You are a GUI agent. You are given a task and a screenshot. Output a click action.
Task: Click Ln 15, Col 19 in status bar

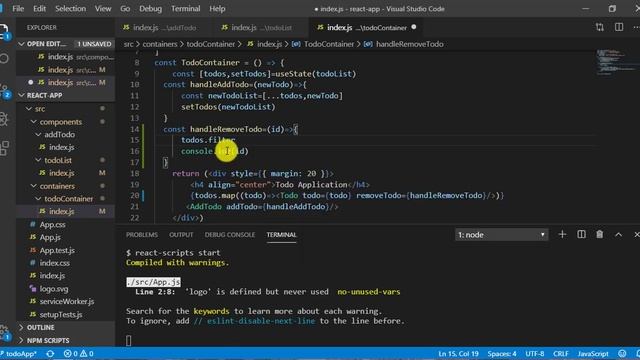(x=458, y=353)
